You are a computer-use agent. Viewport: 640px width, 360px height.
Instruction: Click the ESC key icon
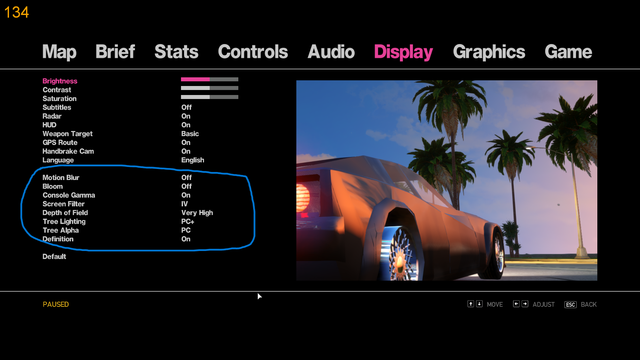(570, 304)
